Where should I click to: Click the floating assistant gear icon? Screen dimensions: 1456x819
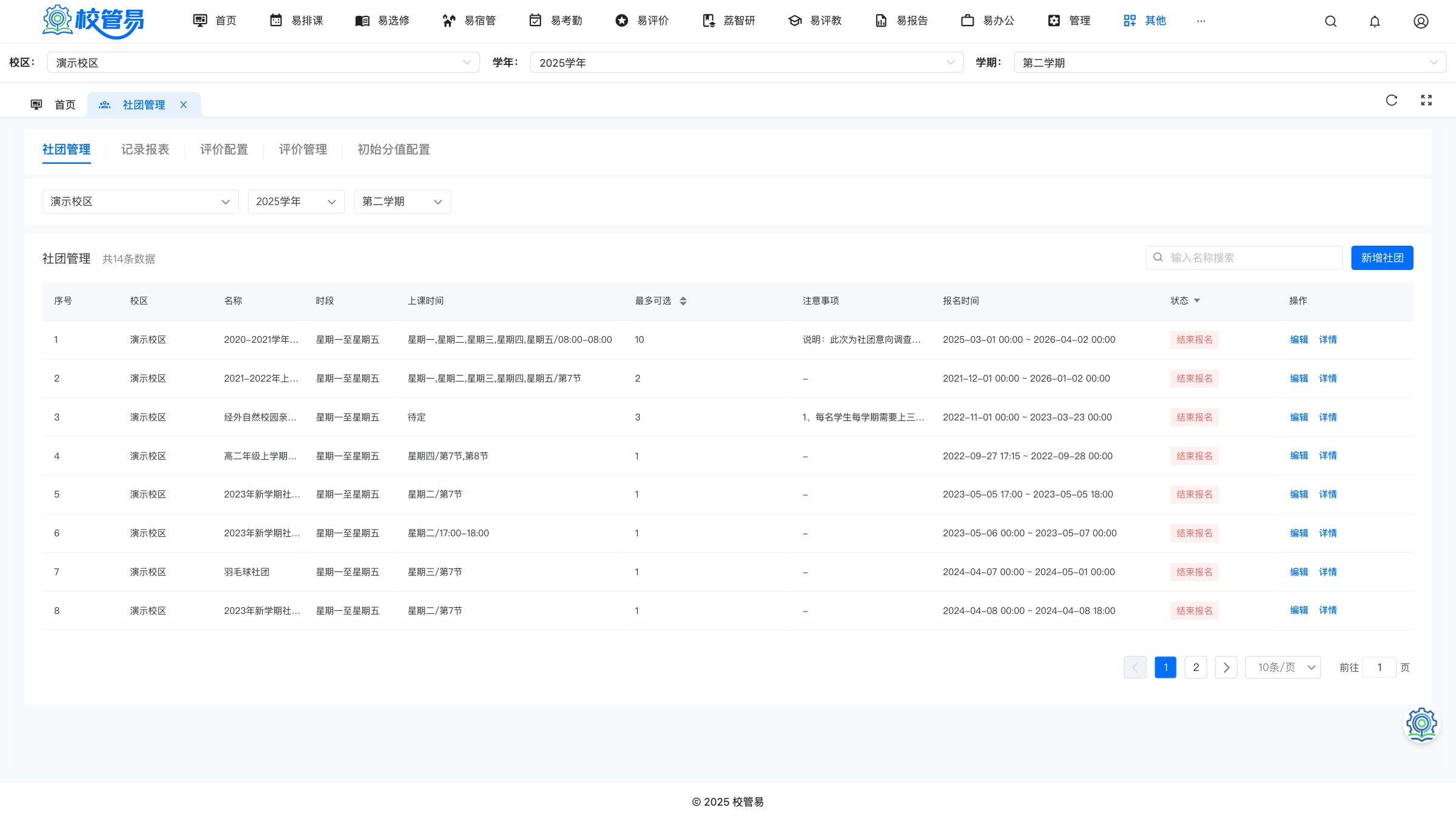[x=1421, y=724]
